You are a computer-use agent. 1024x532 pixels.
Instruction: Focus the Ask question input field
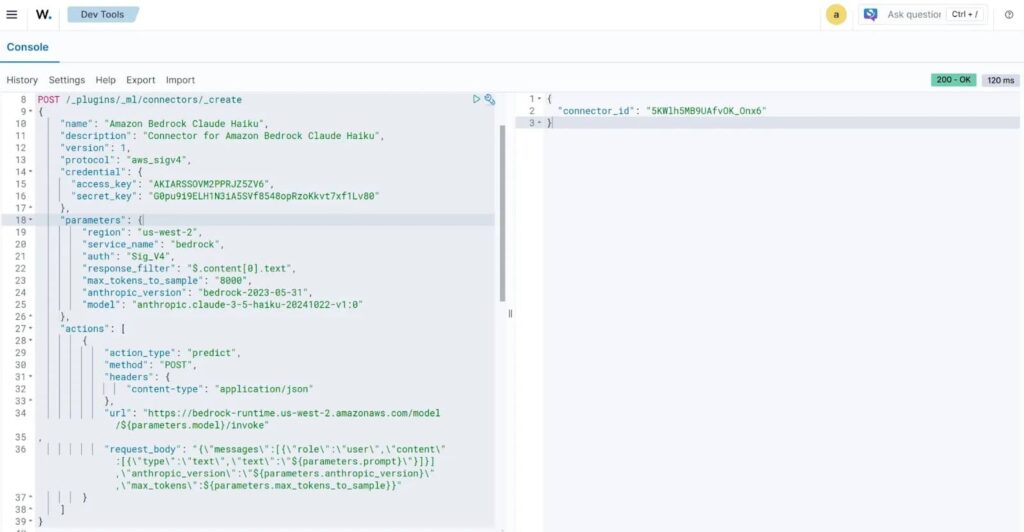coord(915,14)
